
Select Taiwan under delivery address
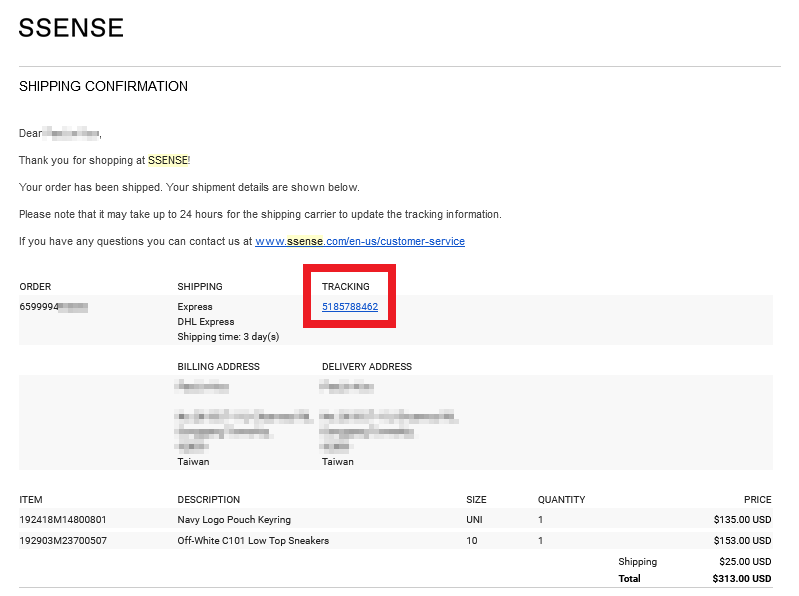coord(338,462)
